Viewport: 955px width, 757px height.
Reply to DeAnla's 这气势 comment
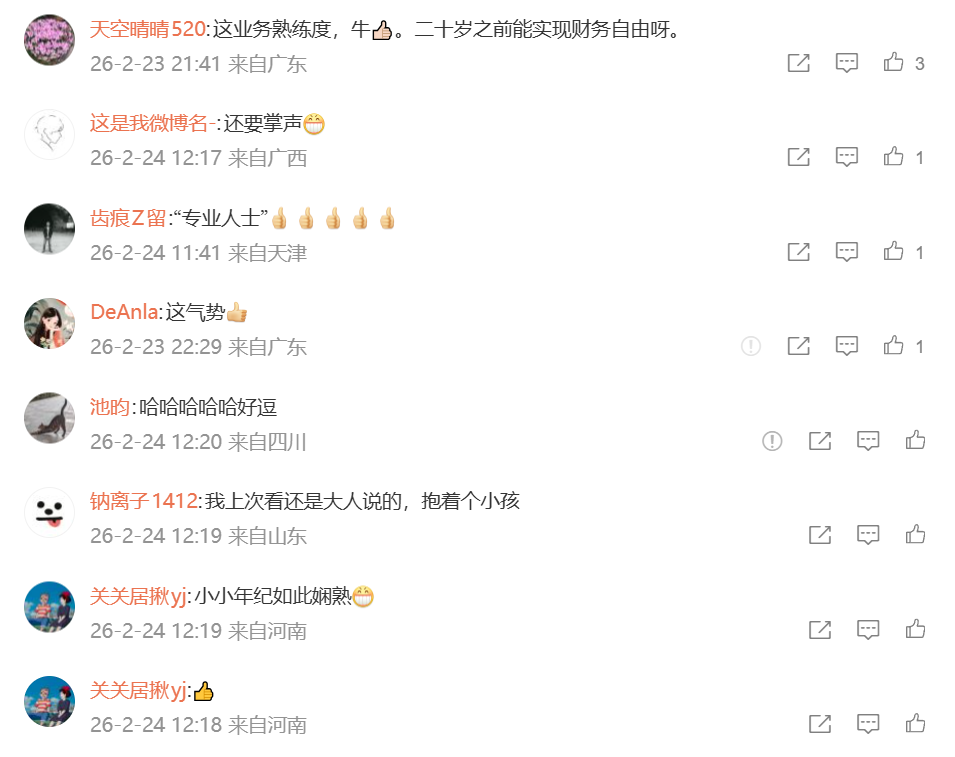coord(847,346)
